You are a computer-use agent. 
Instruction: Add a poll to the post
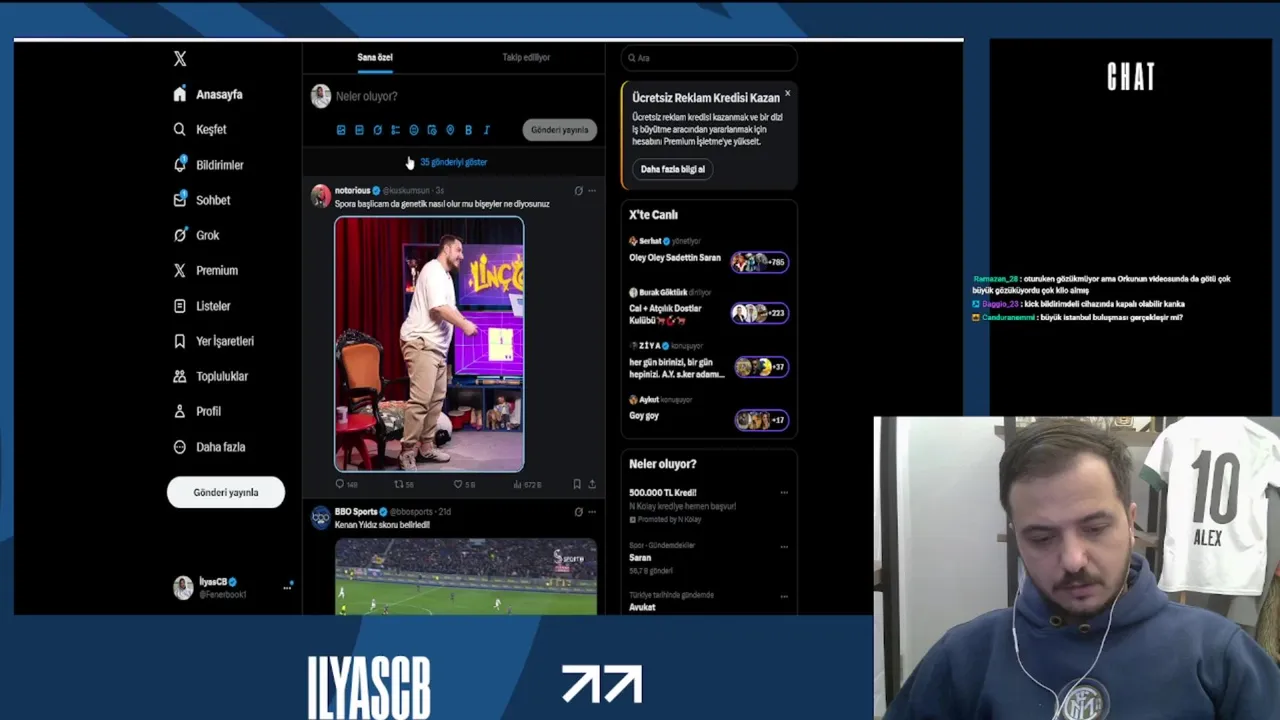(x=395, y=130)
